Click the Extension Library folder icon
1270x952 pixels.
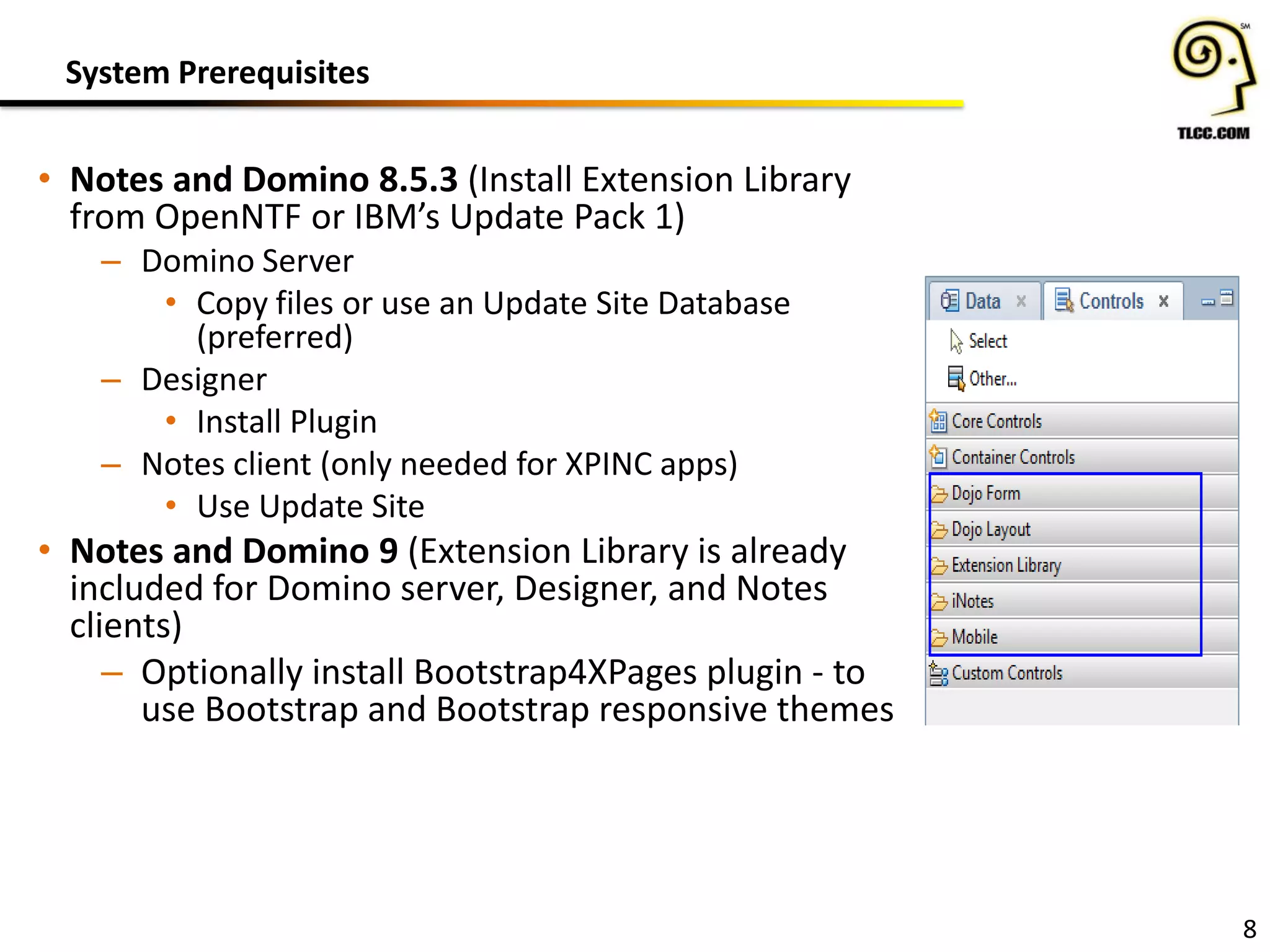click(939, 566)
